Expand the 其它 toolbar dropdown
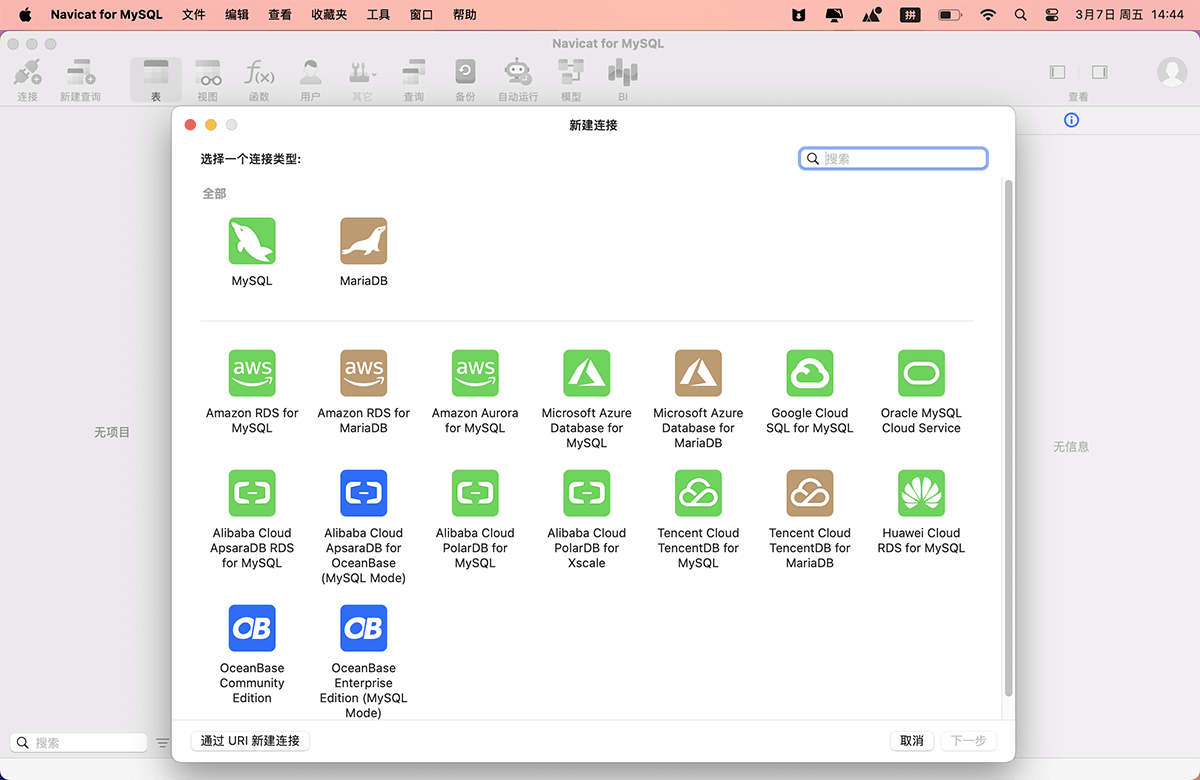This screenshot has height=780, width=1200. [x=362, y=80]
